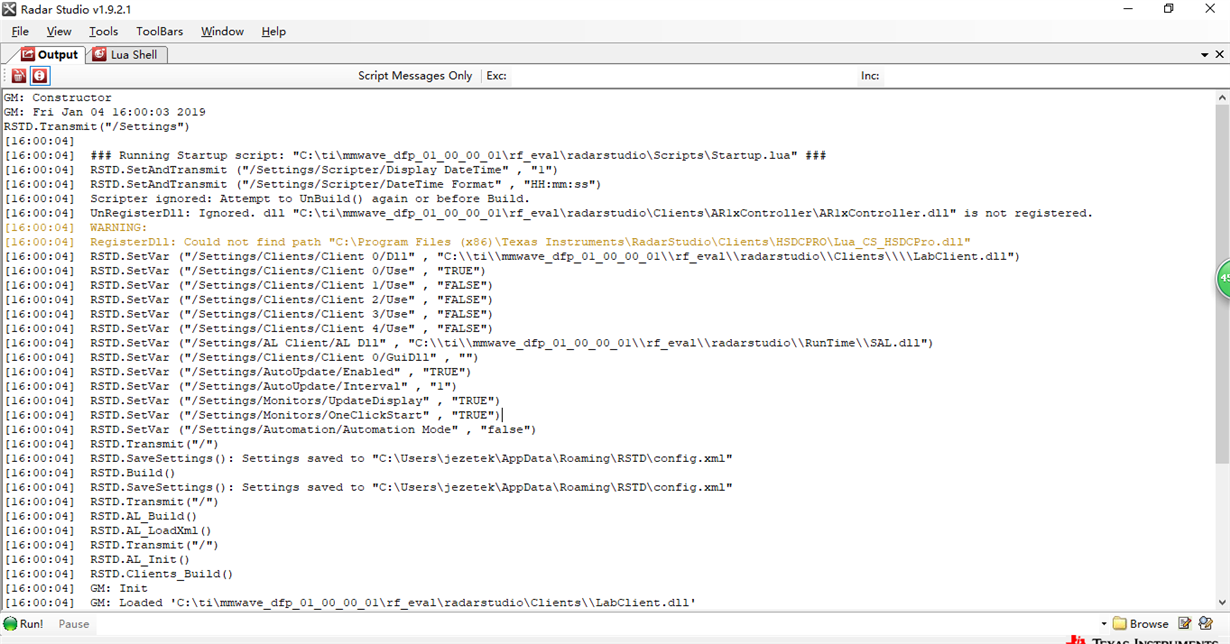This screenshot has height=644, width=1230.
Task: Select the Monitors/OneClickStart "TRUE" line
Action: (x=252, y=416)
